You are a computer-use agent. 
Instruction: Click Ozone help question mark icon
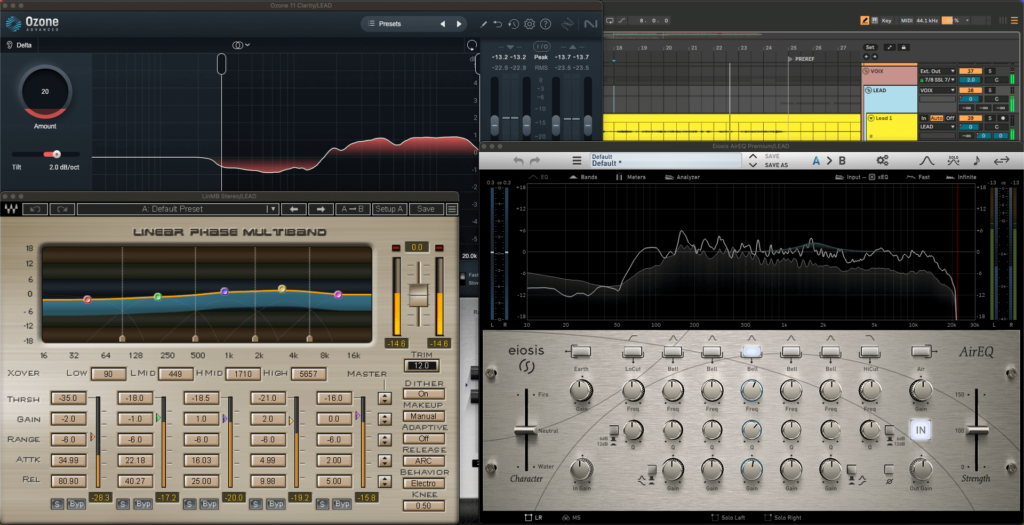tap(545, 24)
